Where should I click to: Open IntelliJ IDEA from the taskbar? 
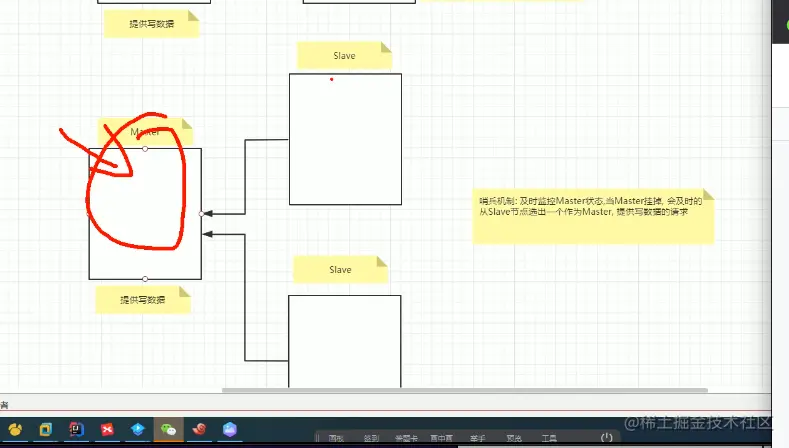click(x=76, y=429)
